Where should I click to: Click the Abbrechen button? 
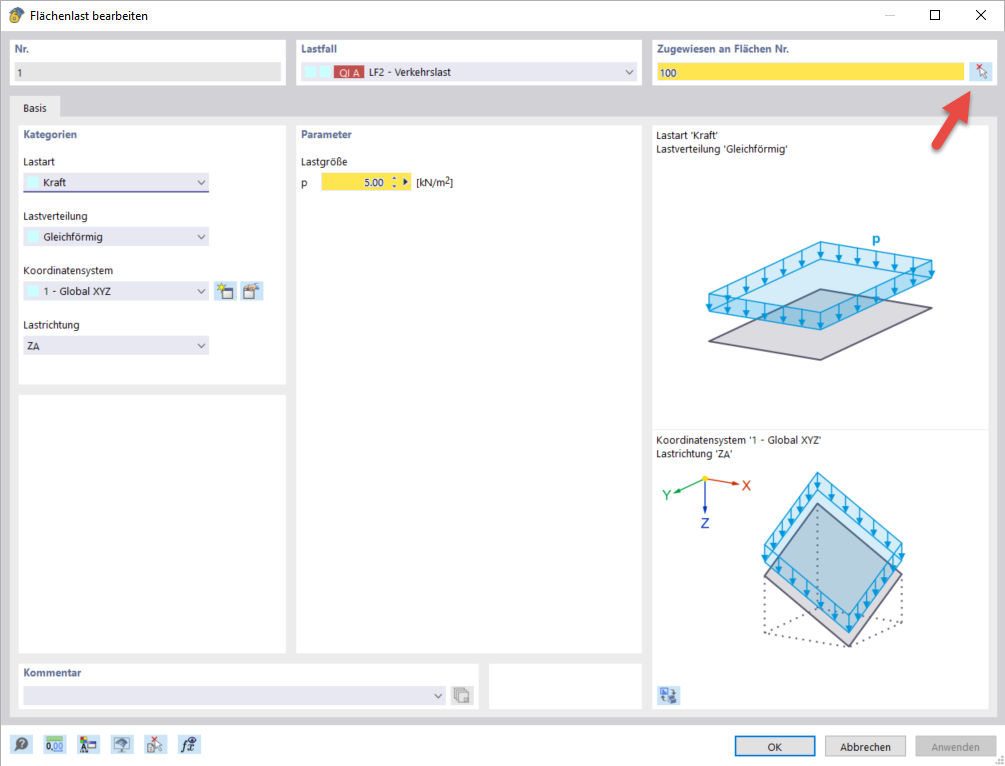[x=864, y=745]
